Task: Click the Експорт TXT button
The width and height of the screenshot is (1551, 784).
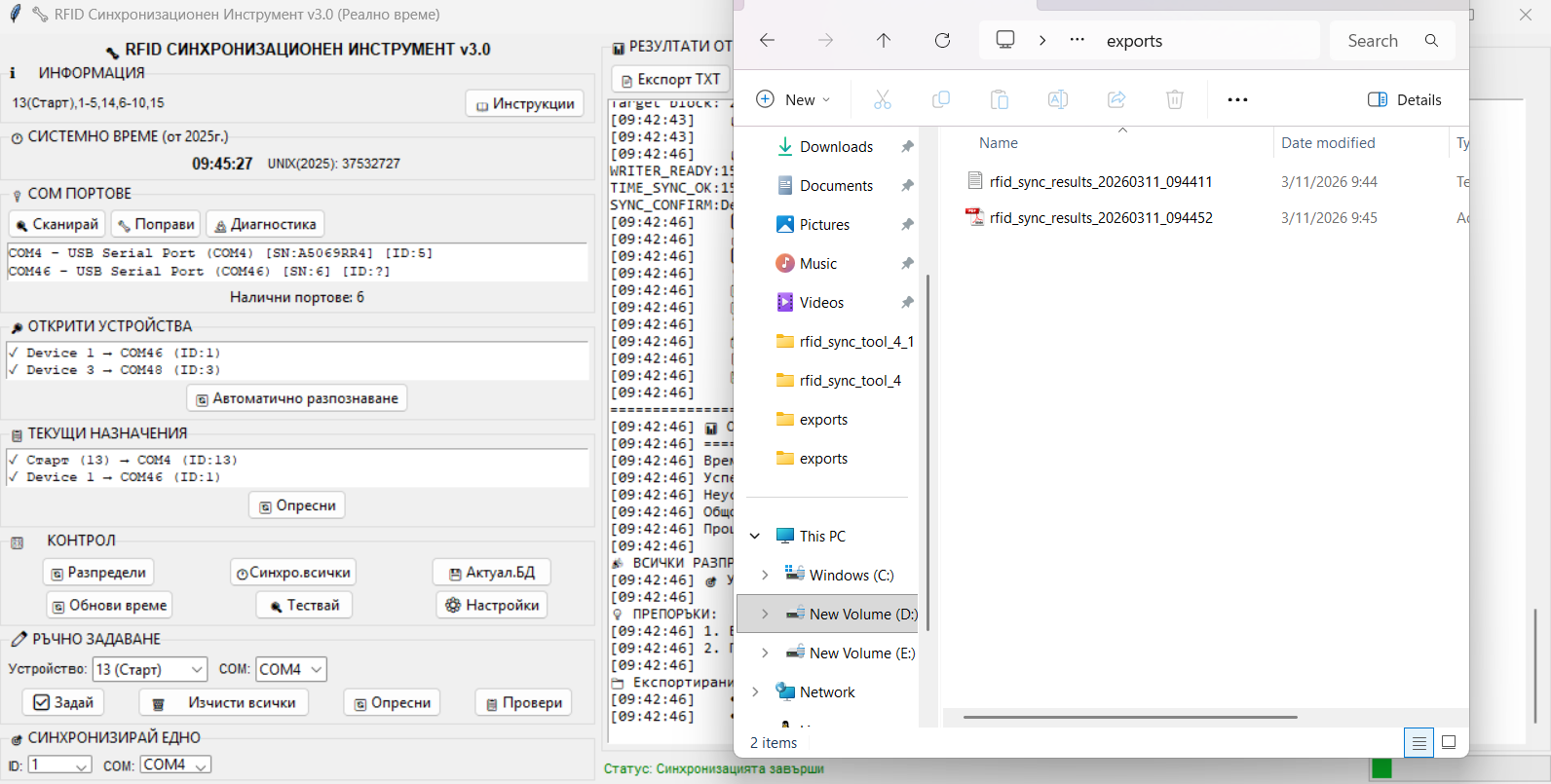Action: point(670,80)
